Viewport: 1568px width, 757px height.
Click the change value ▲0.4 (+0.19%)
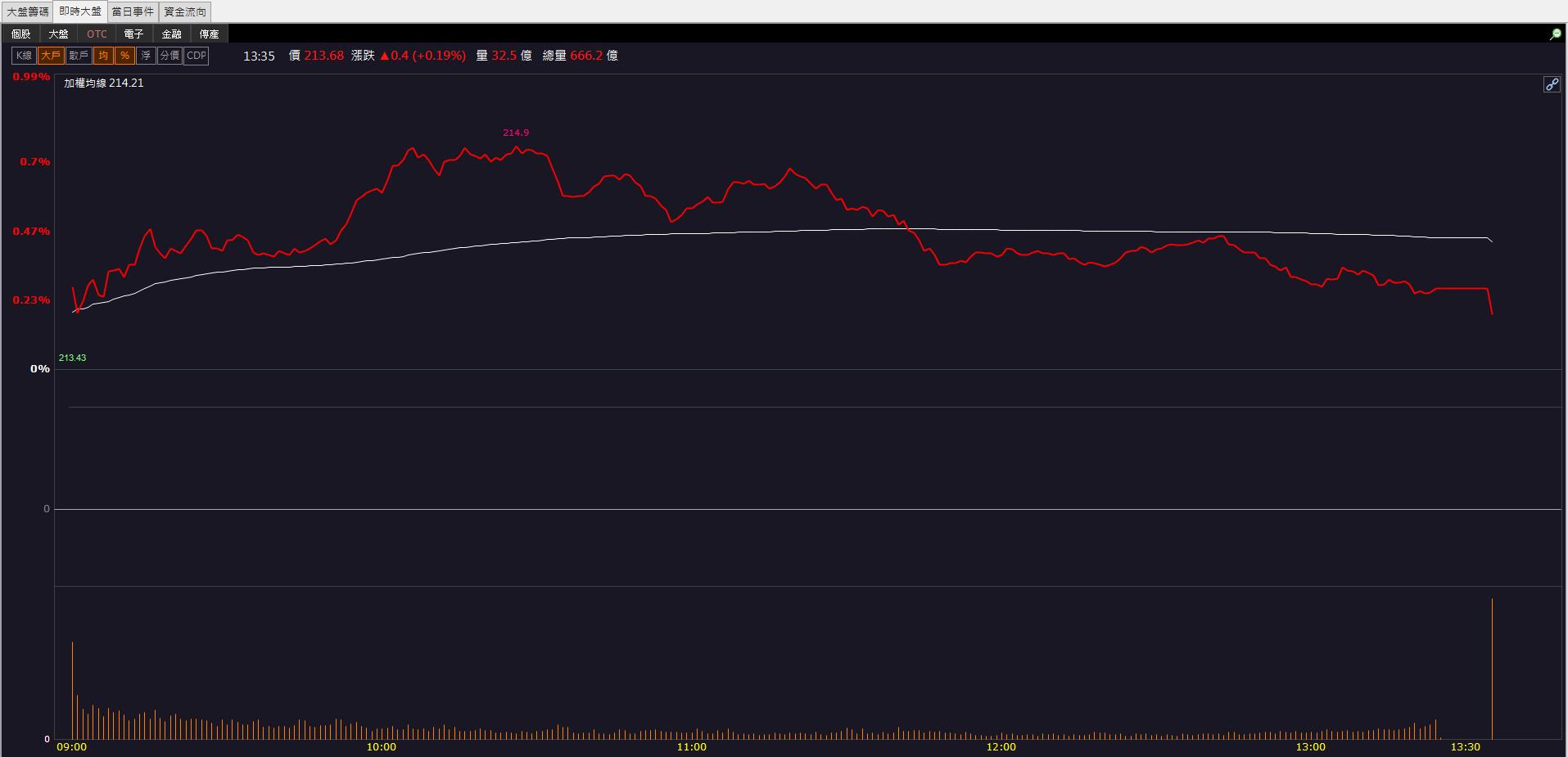point(423,56)
